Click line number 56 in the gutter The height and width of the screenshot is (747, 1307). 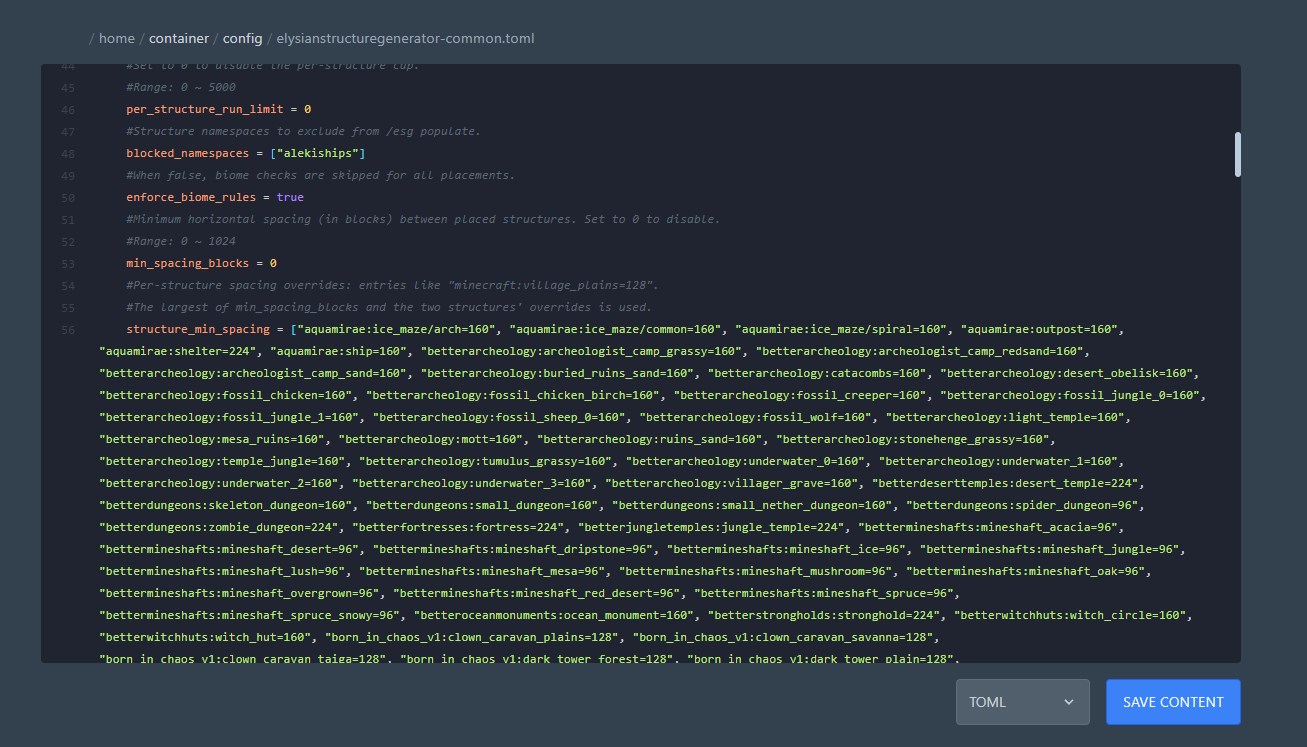pos(68,329)
